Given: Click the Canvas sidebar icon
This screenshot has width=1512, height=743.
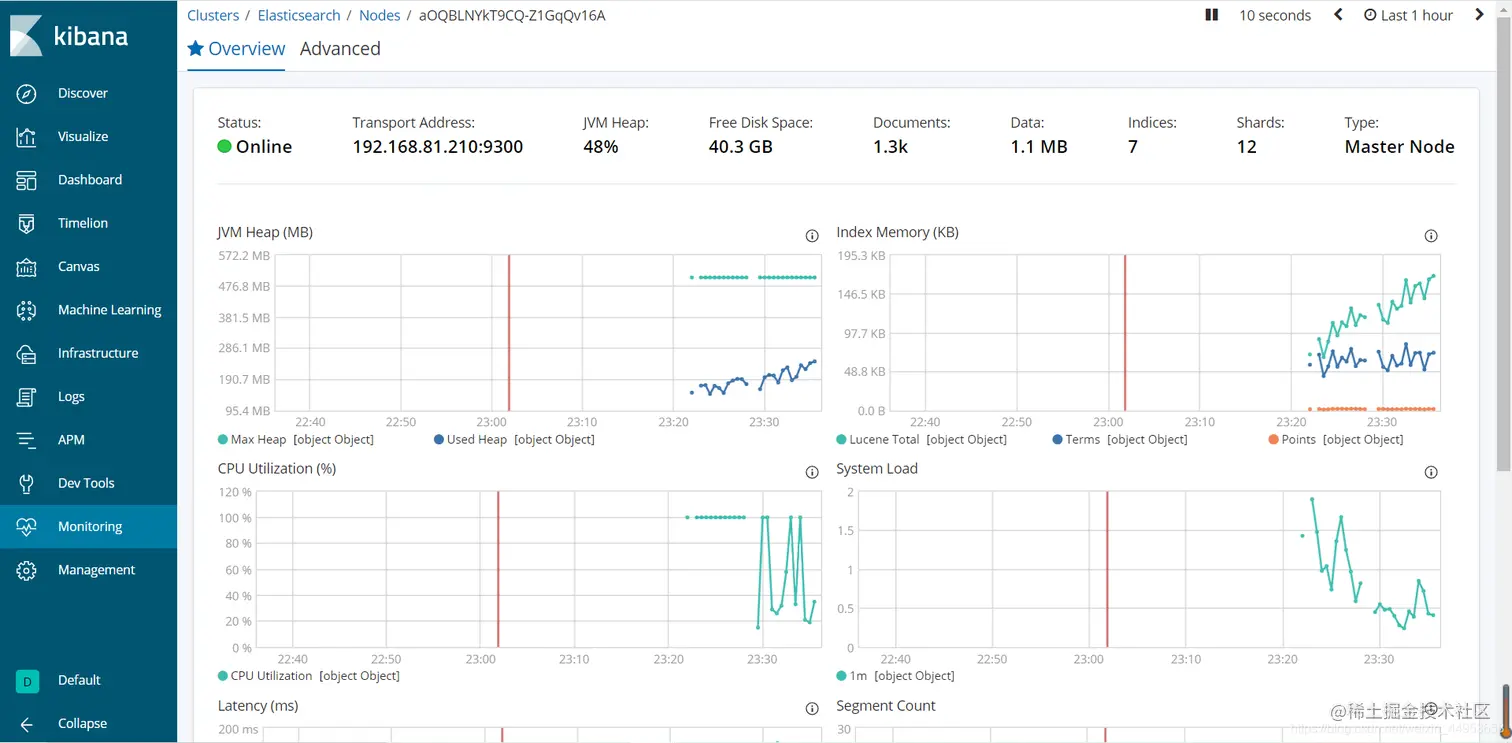Looking at the screenshot, I should 27,267.
